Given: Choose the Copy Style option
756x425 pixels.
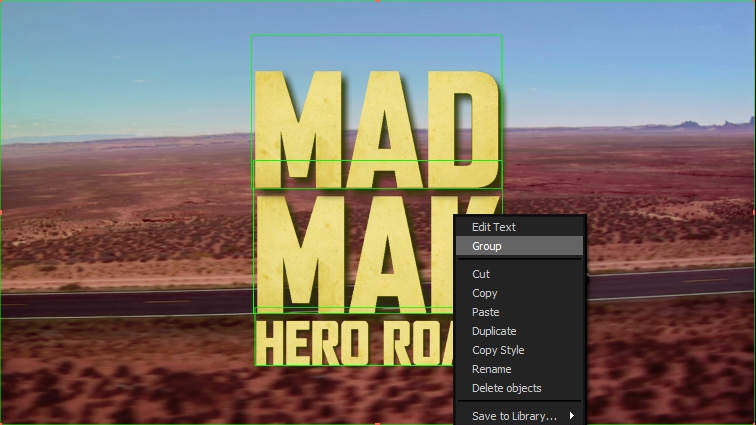Looking at the screenshot, I should [498, 350].
